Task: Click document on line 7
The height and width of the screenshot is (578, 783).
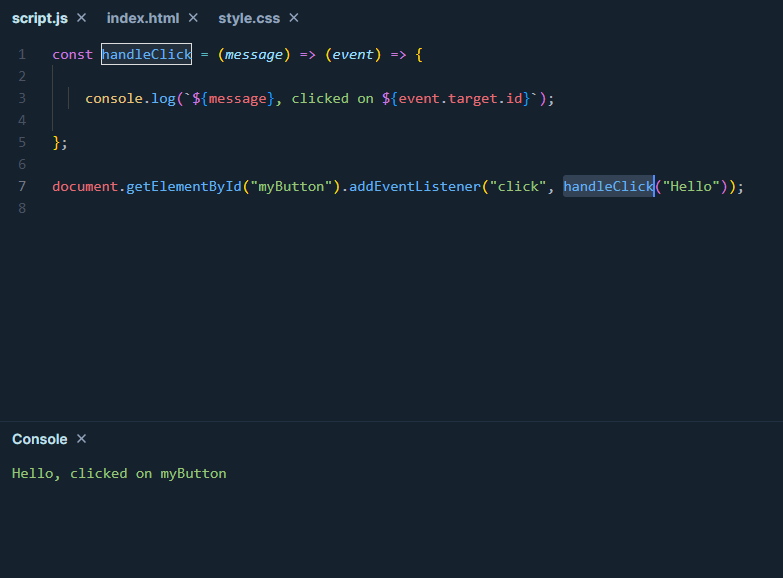Action: 85,186
